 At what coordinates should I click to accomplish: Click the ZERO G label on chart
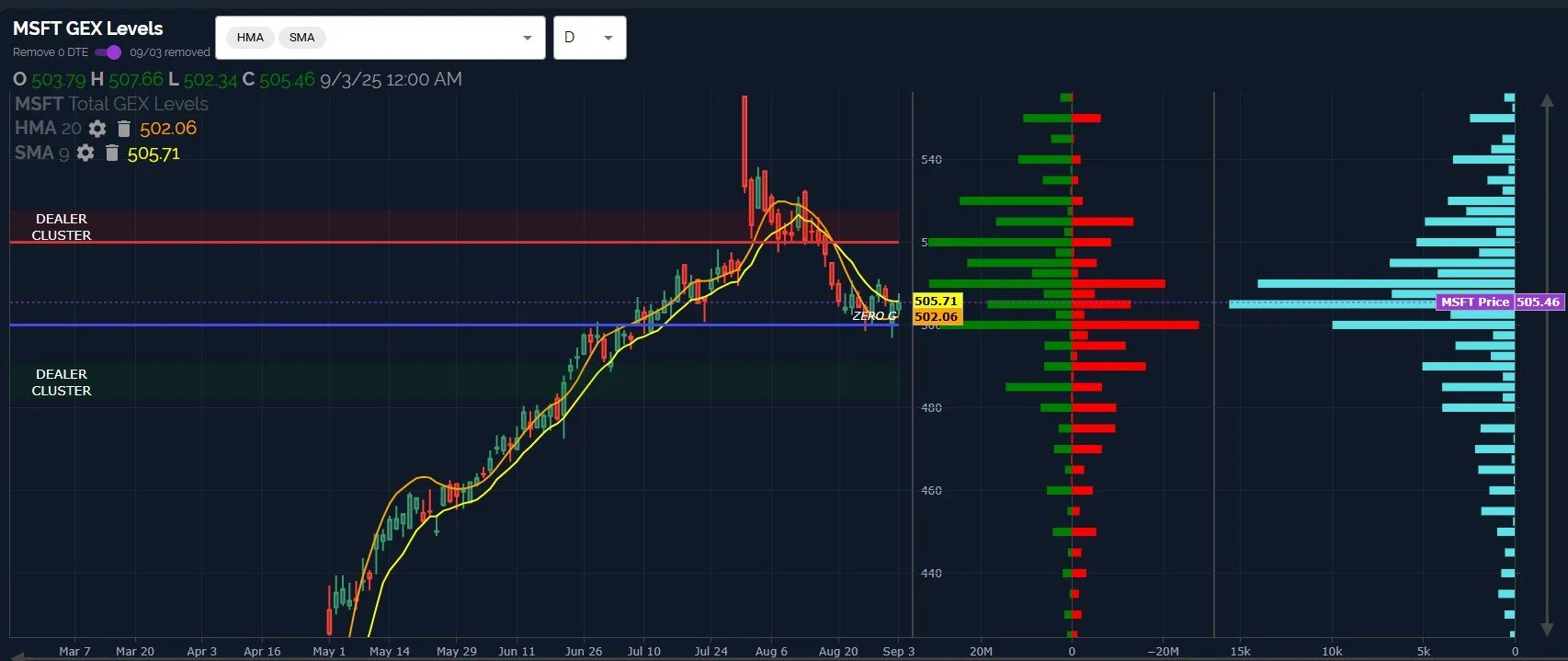pos(874,315)
